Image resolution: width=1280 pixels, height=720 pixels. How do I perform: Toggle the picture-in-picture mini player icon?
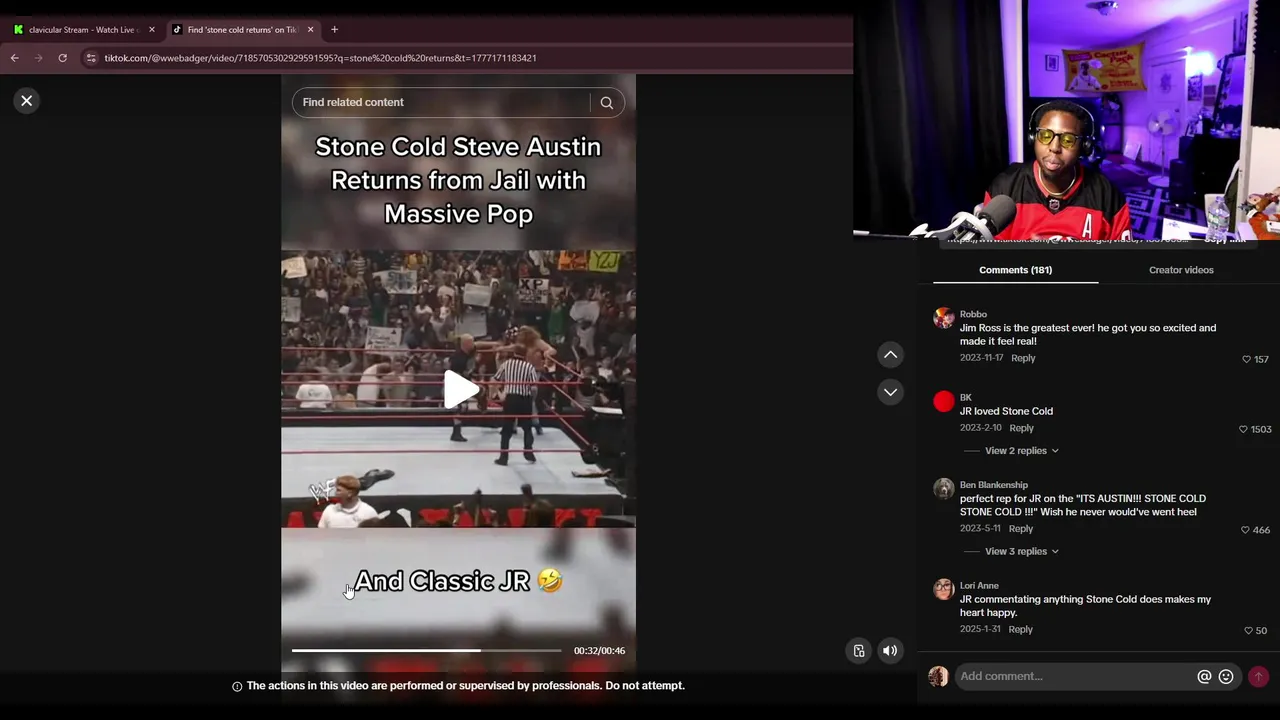click(x=858, y=651)
